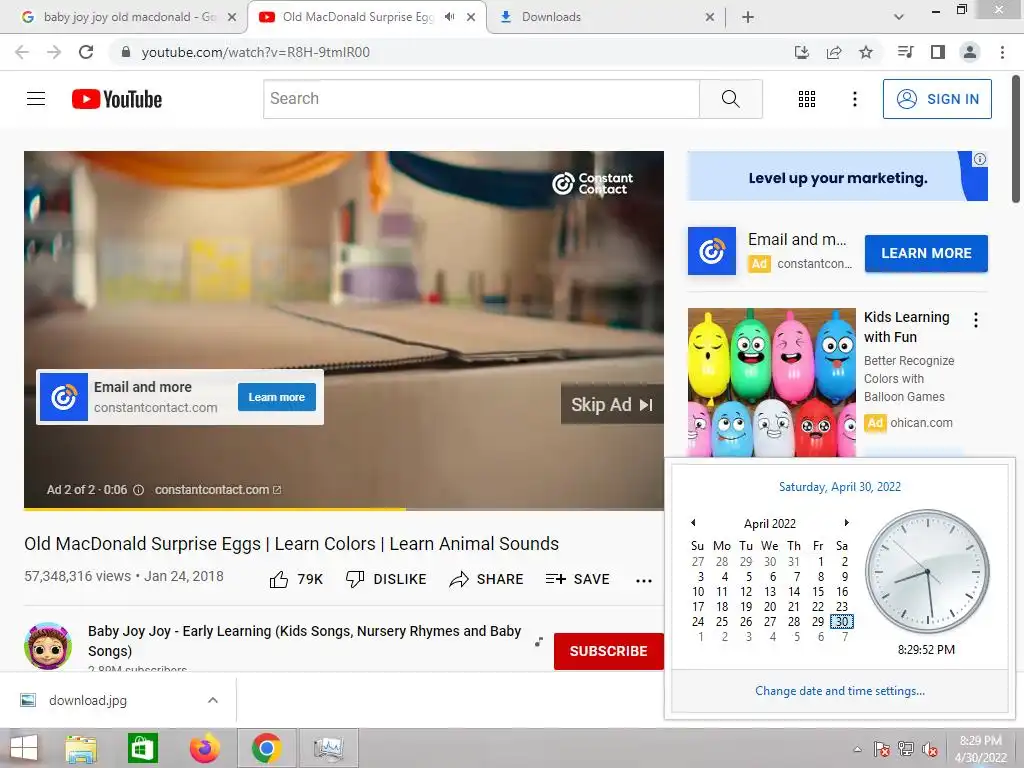Reload the current page
Viewport: 1024px width, 768px height.
[x=86, y=52]
